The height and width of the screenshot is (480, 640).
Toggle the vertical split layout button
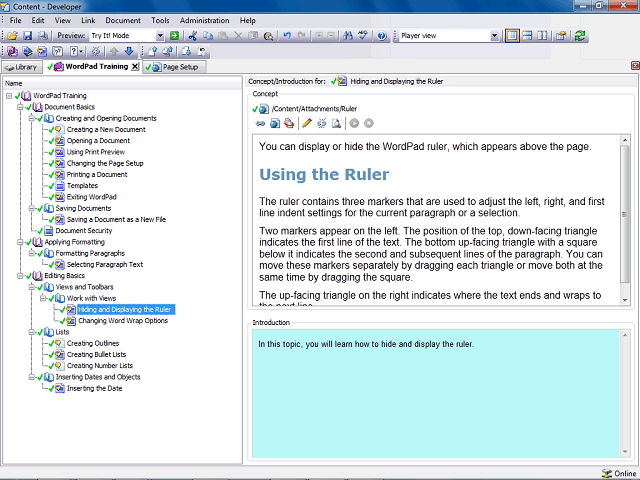(x=542, y=36)
